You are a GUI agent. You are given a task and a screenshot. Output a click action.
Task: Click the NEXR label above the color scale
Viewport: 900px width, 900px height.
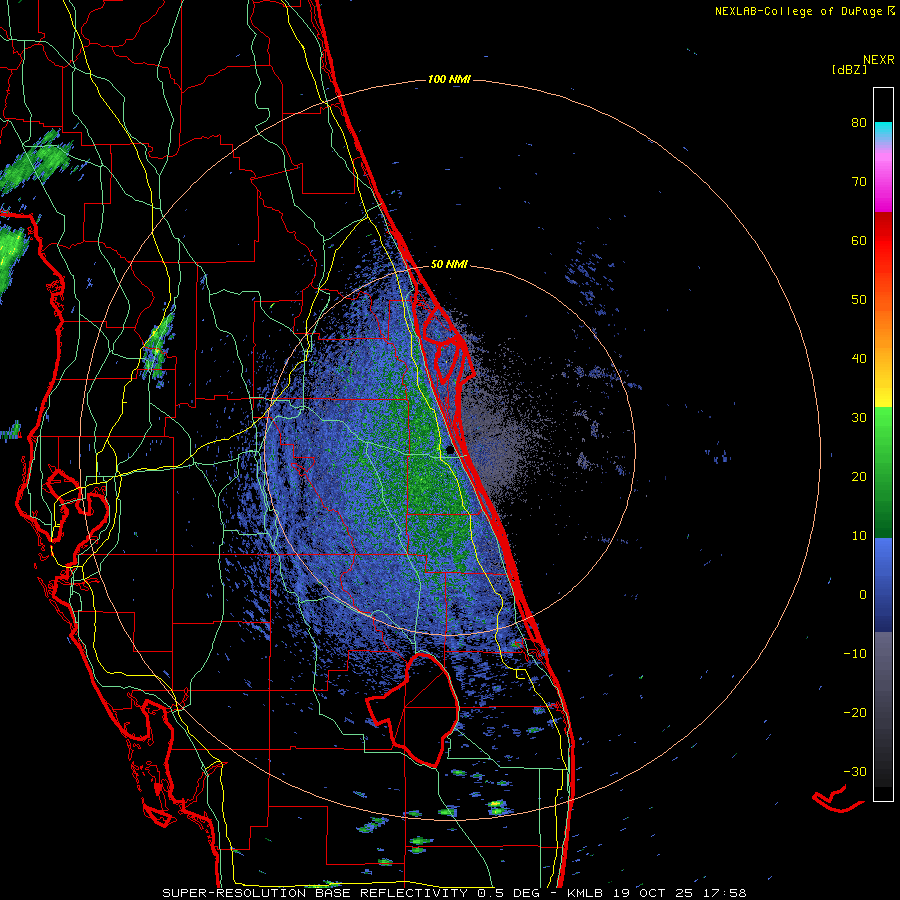(x=878, y=60)
